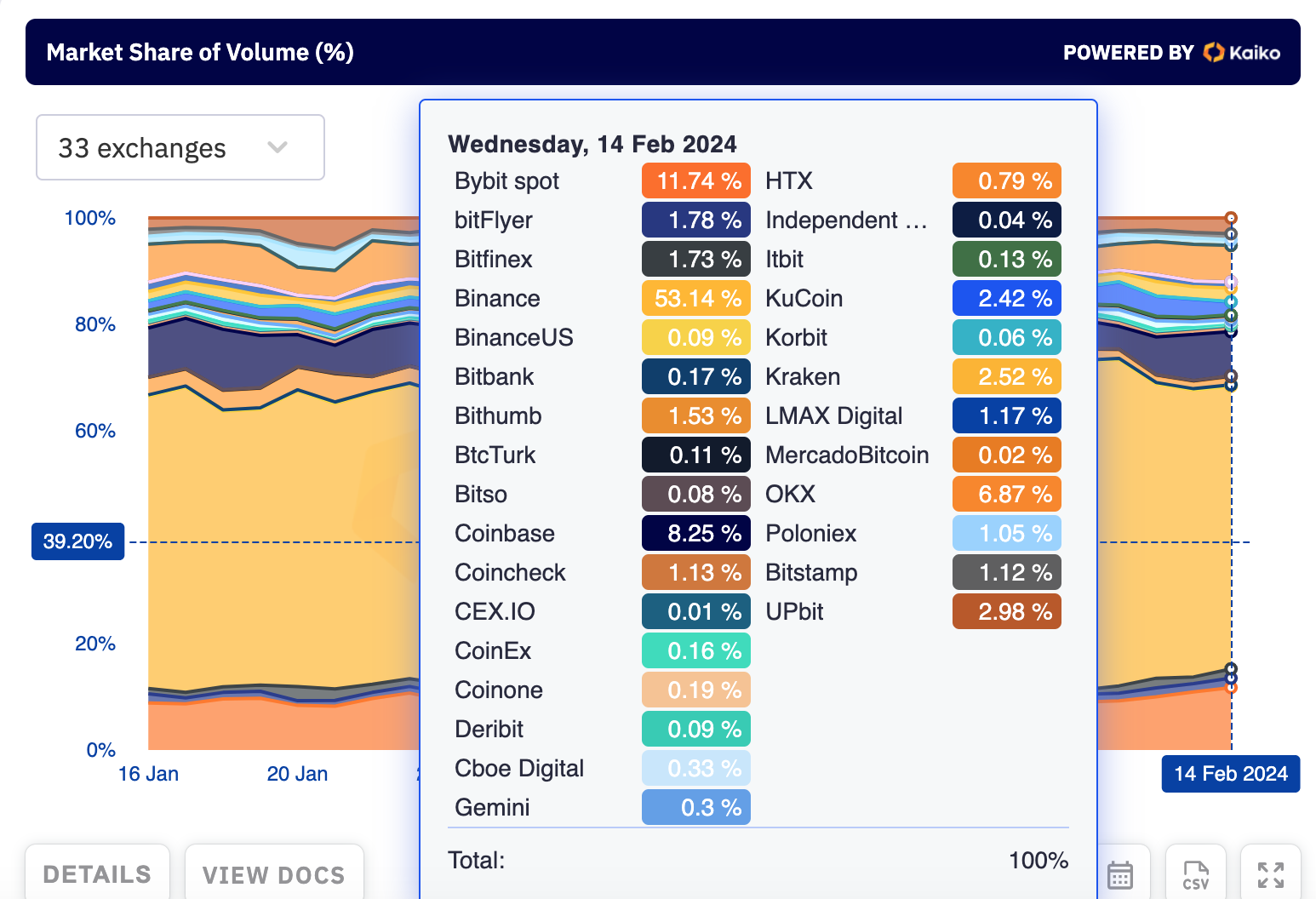Click the 20 Jan x-axis label
Screen dimensions: 1316x899
297,774
